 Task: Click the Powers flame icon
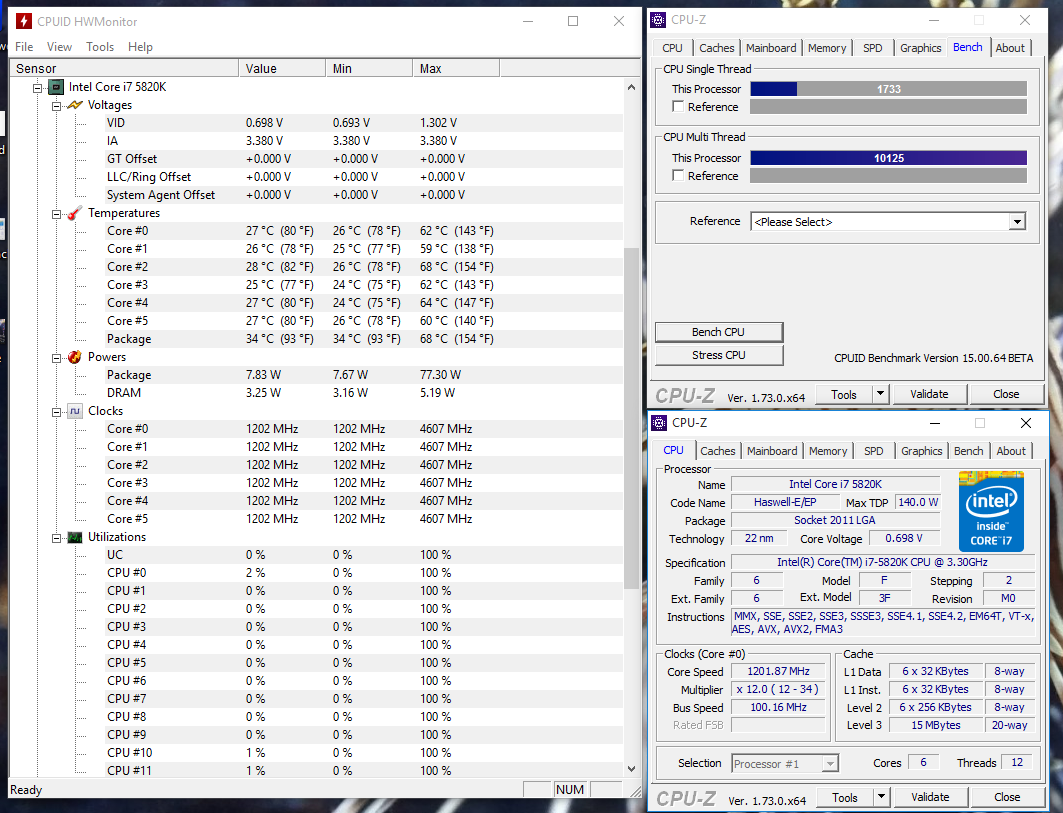coord(75,357)
